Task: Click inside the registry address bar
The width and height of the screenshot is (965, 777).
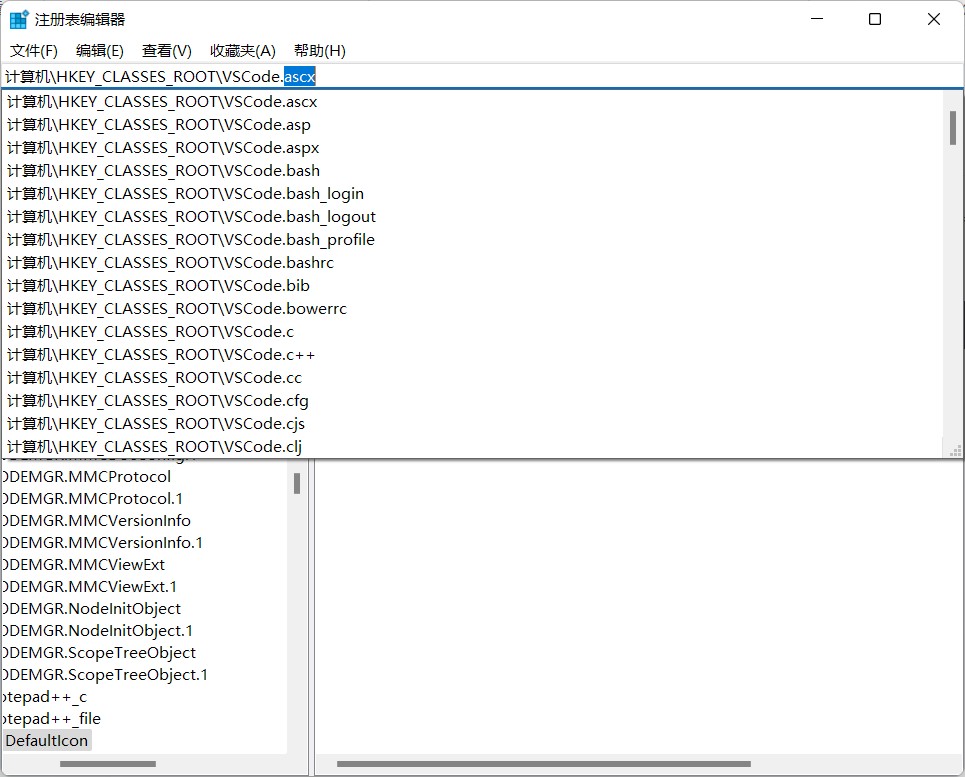Action: (x=500, y=75)
